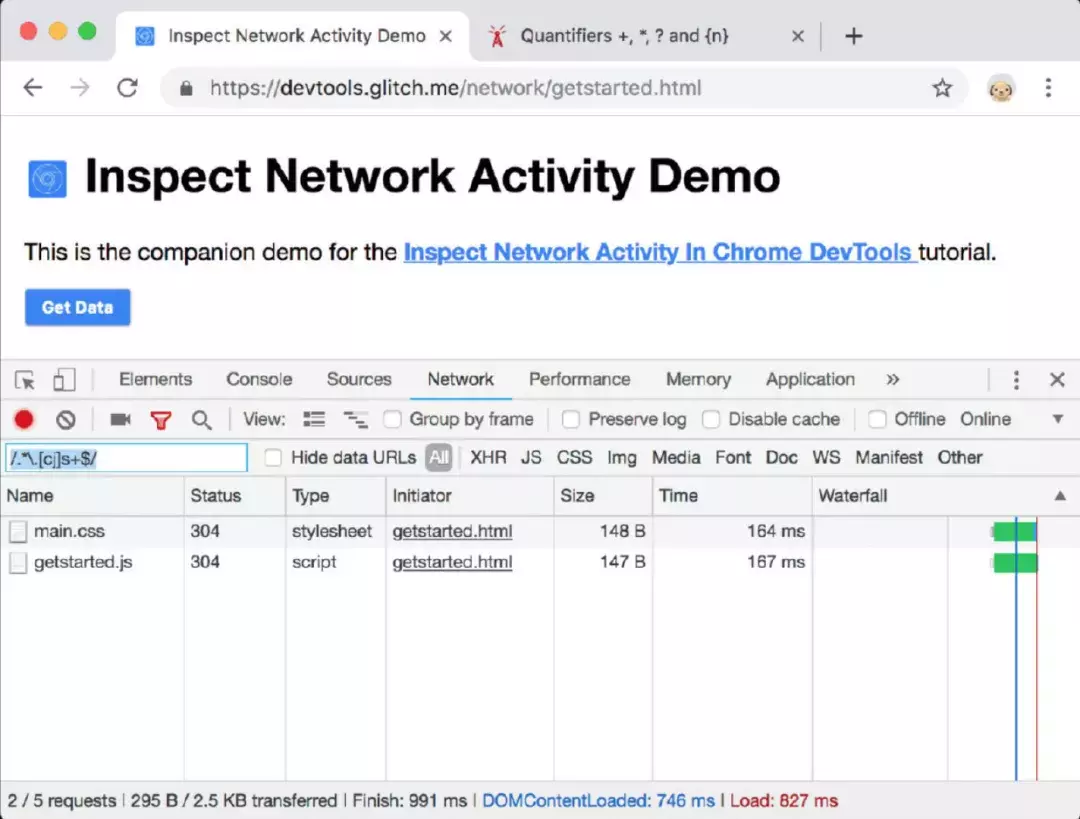Open the Performance tab

(579, 380)
